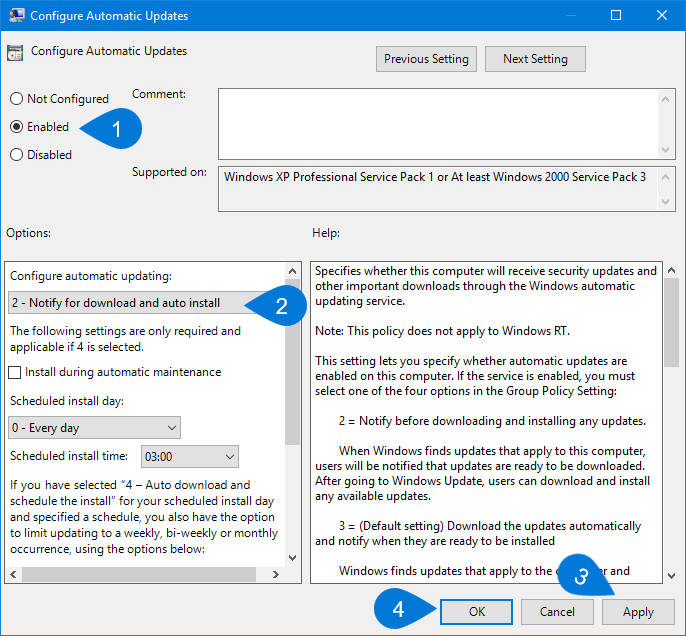
Task: Click the Supported on scroll up arrow
Action: pos(665,177)
